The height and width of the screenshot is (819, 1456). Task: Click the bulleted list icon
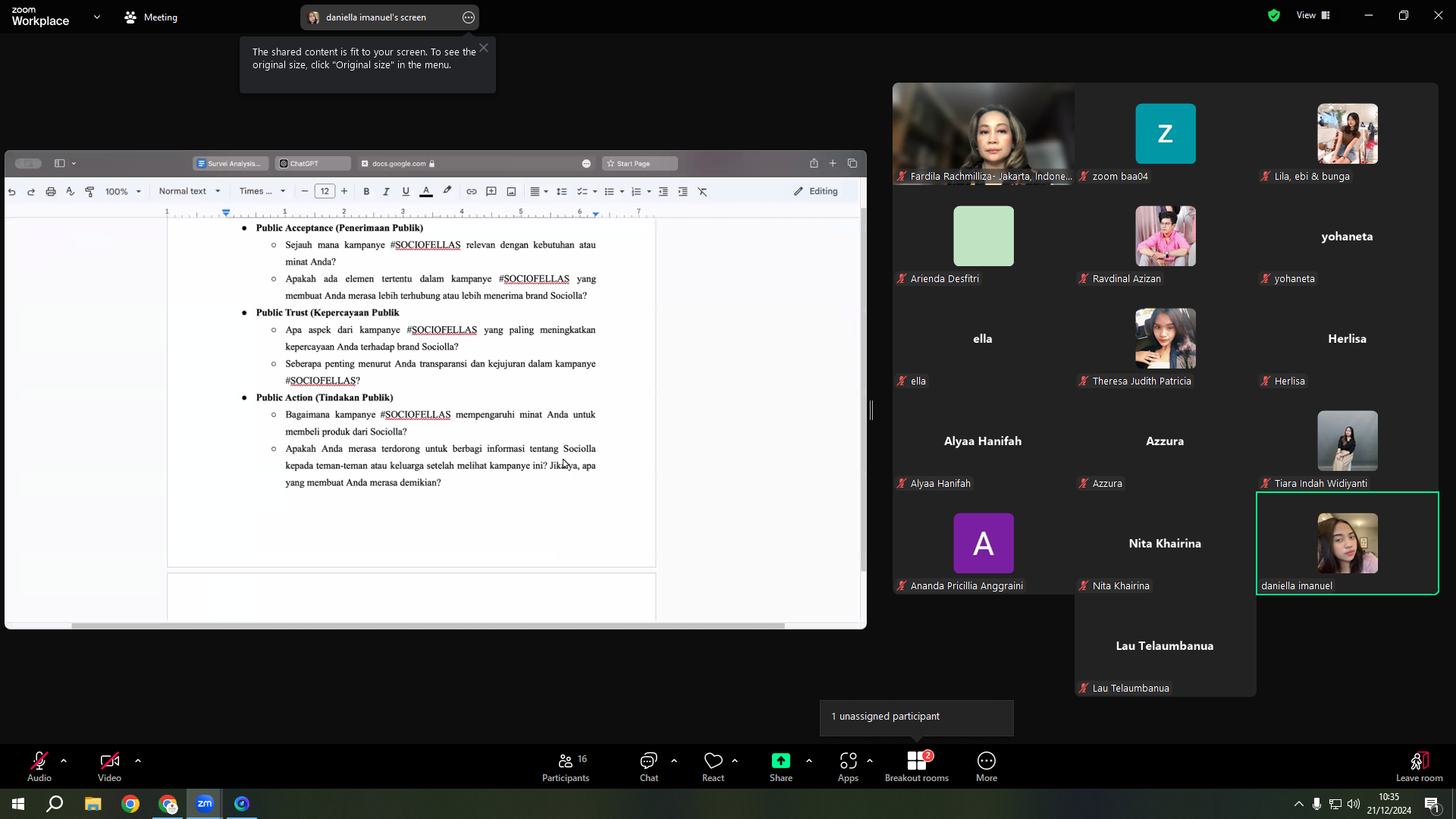(610, 192)
